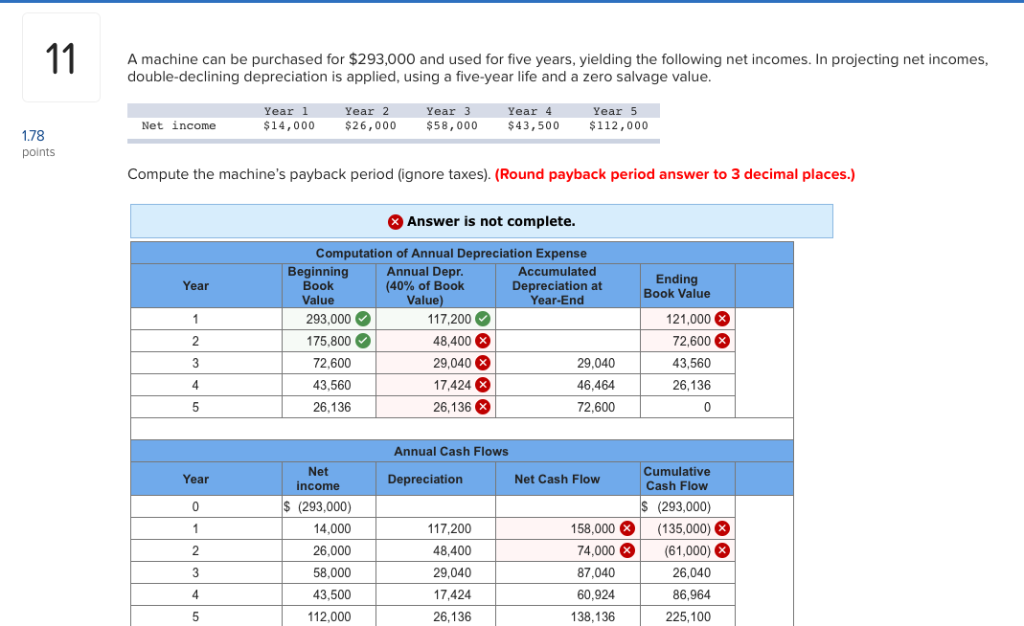Select year 5 depreciation cell 26,136 with X
1024x626 pixels.
(x=436, y=407)
